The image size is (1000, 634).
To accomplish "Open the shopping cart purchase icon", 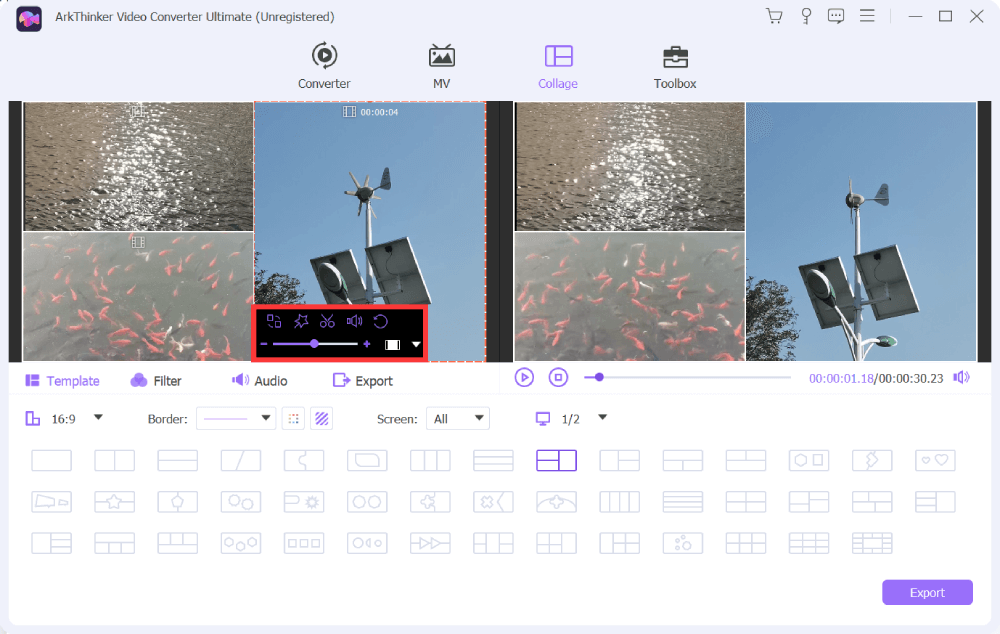I will [x=774, y=16].
